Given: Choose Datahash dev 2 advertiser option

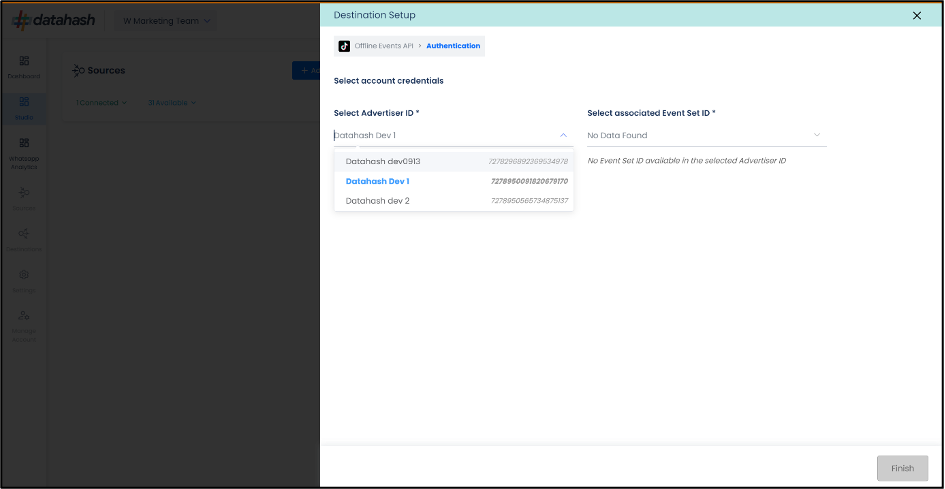Looking at the screenshot, I should [454, 200].
